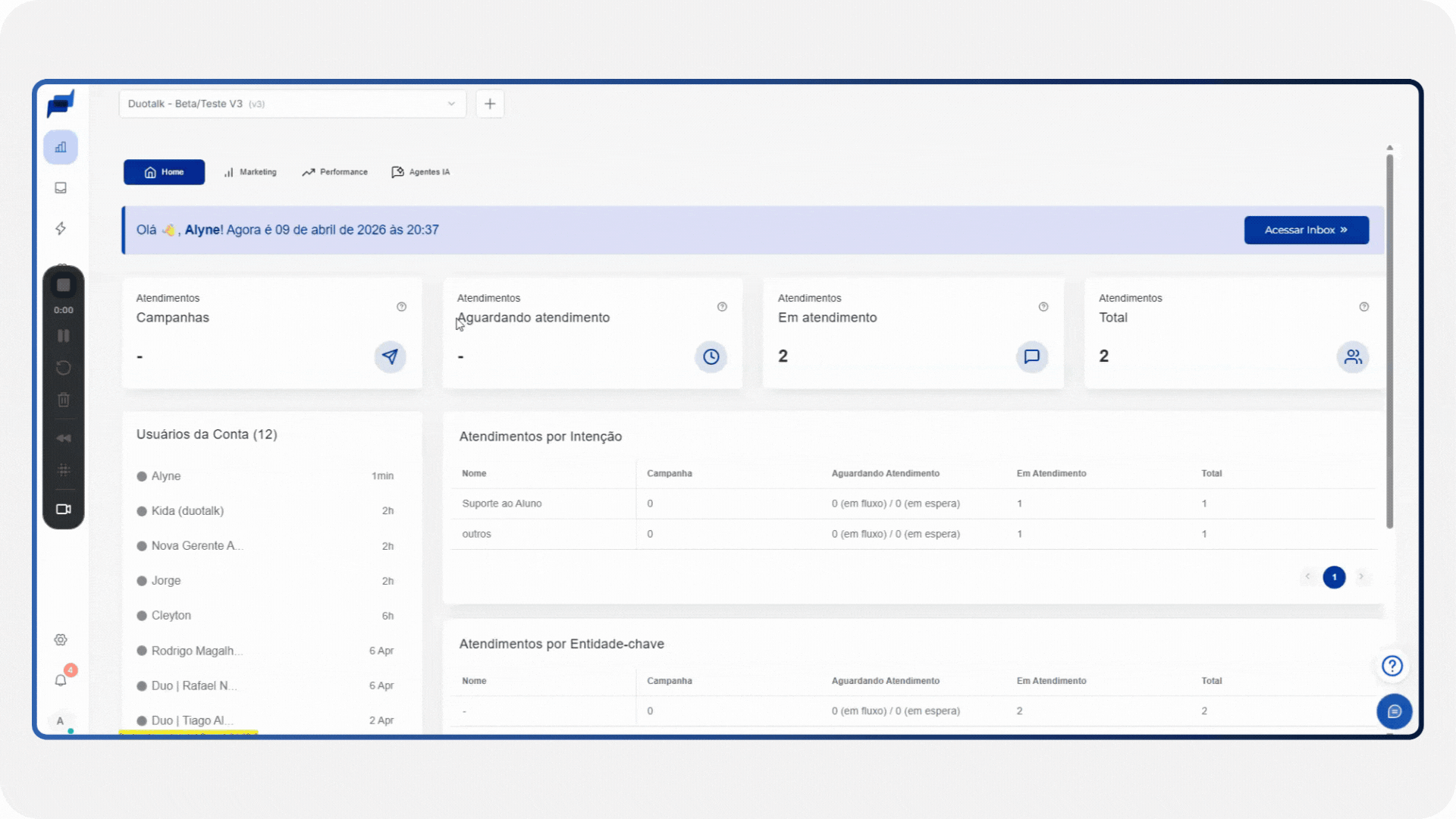Pause the recording in the widget
1456x819 pixels.
click(64, 335)
